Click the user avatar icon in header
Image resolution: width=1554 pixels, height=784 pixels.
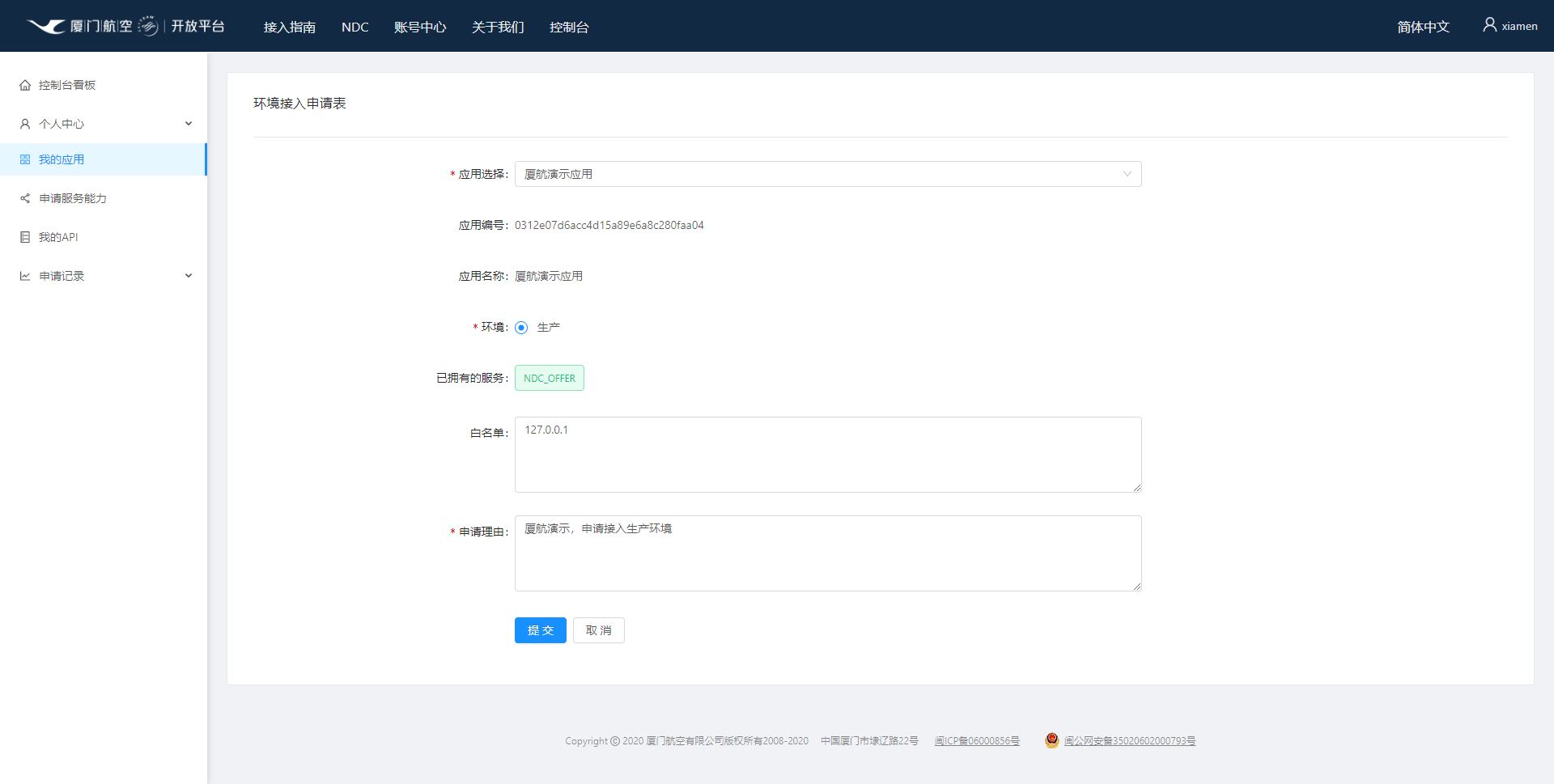pos(1489,25)
